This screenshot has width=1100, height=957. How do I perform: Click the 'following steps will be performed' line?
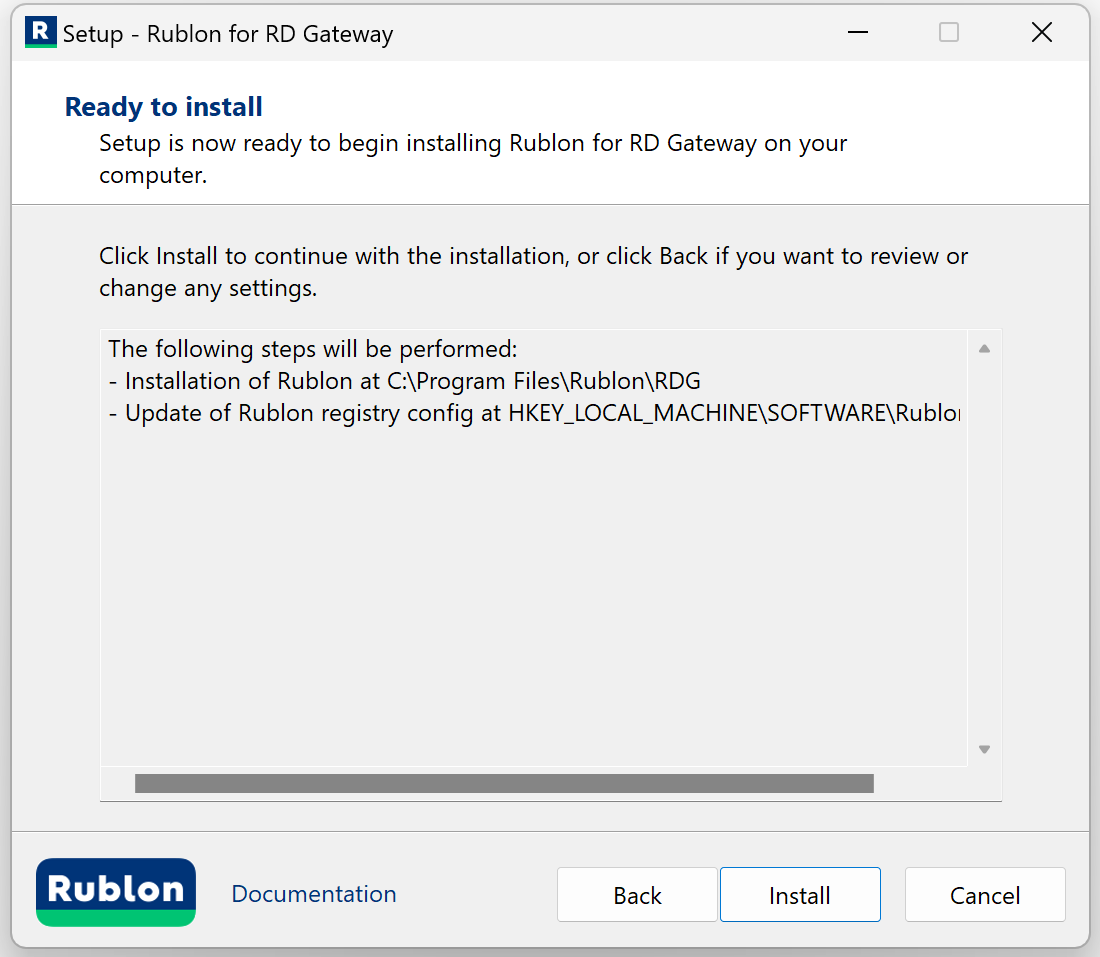click(313, 349)
